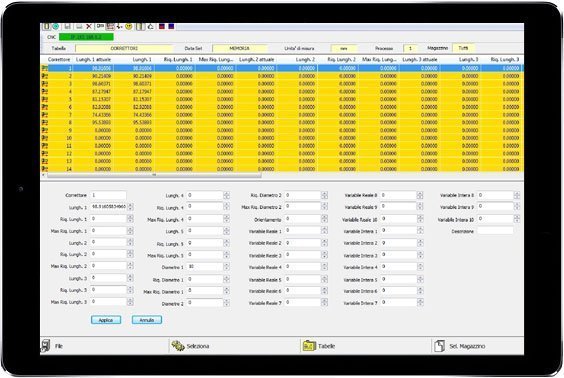
Task: Click the Max Riq. Lungh. 3 input field
Action: click(x=108, y=302)
